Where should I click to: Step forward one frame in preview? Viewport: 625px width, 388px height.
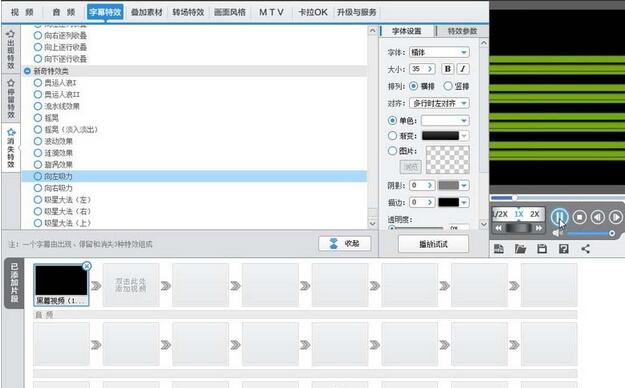tap(615, 217)
